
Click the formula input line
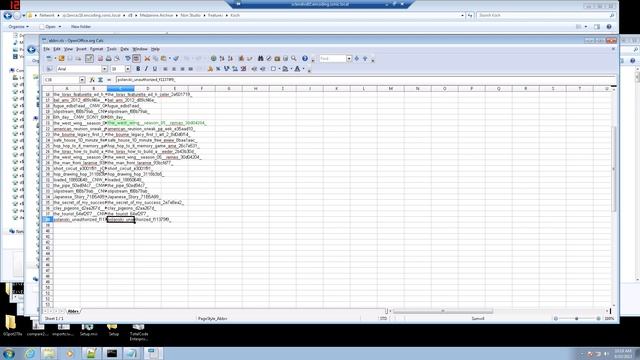[365, 80]
